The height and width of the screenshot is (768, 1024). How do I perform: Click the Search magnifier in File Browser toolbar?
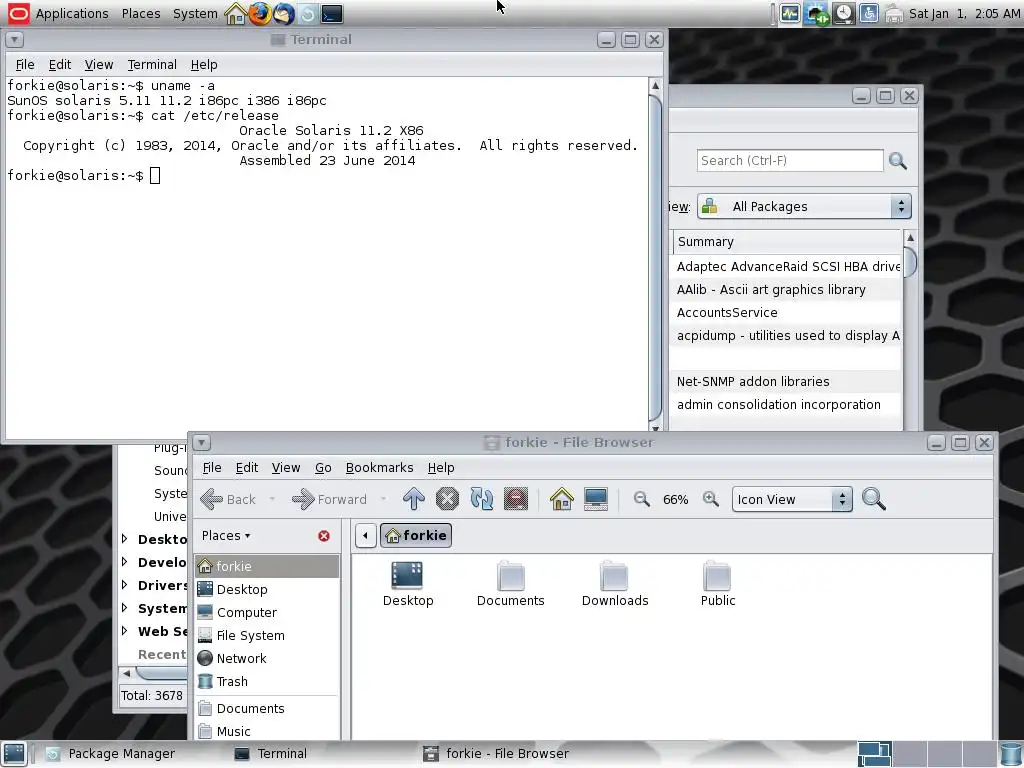(874, 499)
